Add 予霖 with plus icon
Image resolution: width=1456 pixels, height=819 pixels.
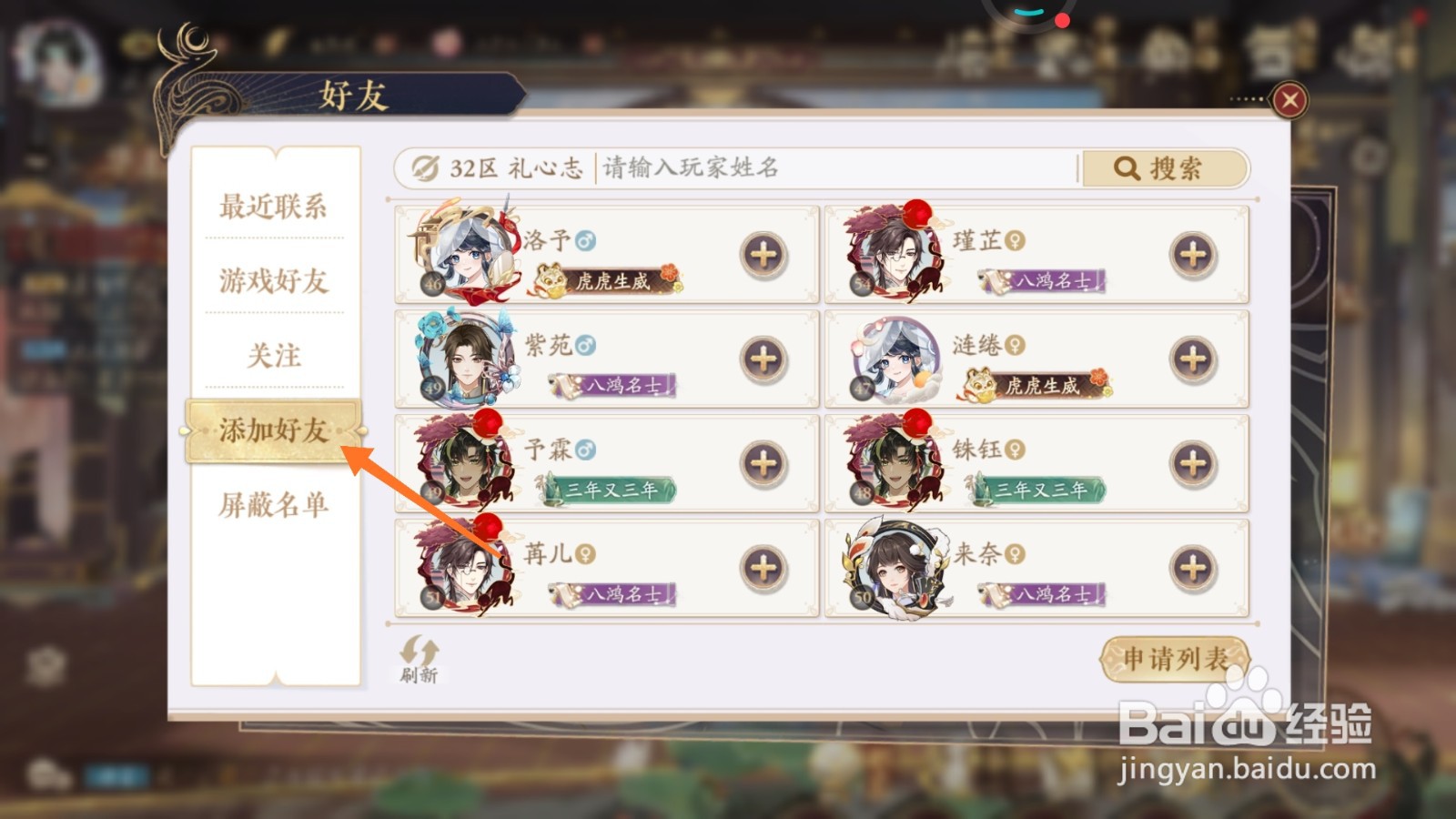(x=763, y=464)
